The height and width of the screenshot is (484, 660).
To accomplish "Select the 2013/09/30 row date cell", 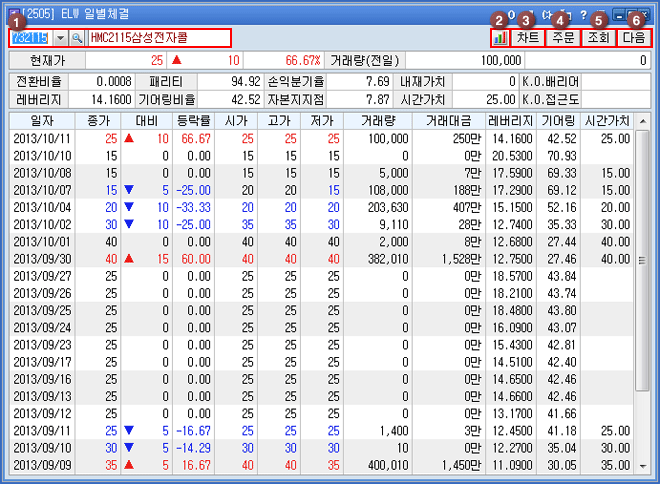I will point(39,259).
